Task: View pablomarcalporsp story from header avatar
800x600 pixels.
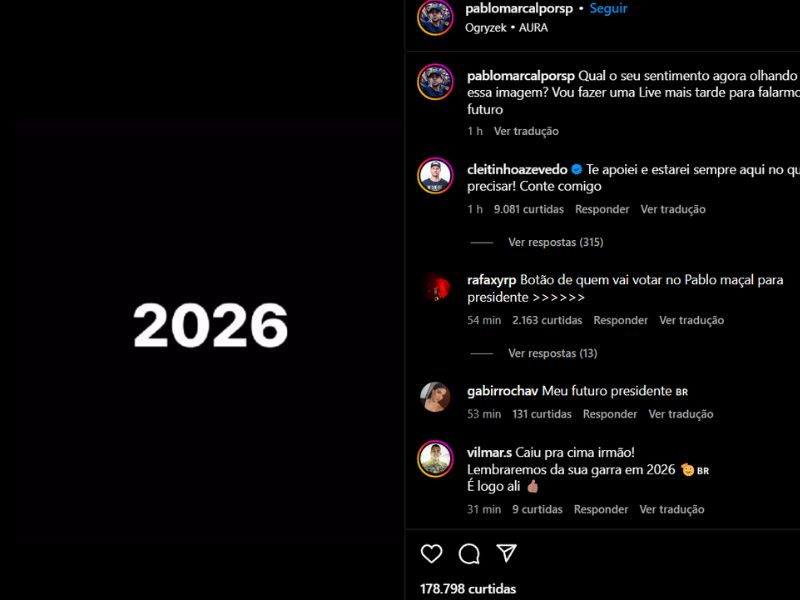Action: tap(435, 17)
